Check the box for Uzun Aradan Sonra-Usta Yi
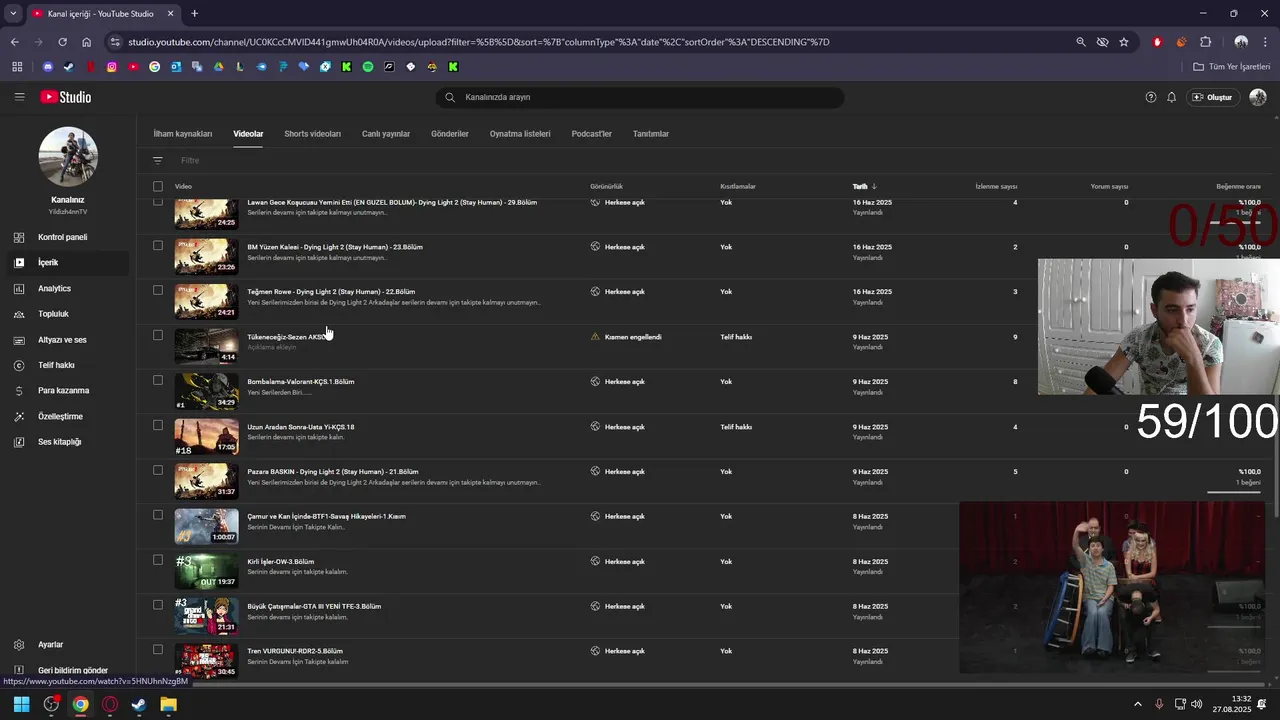This screenshot has height=720, width=1280. (157, 425)
